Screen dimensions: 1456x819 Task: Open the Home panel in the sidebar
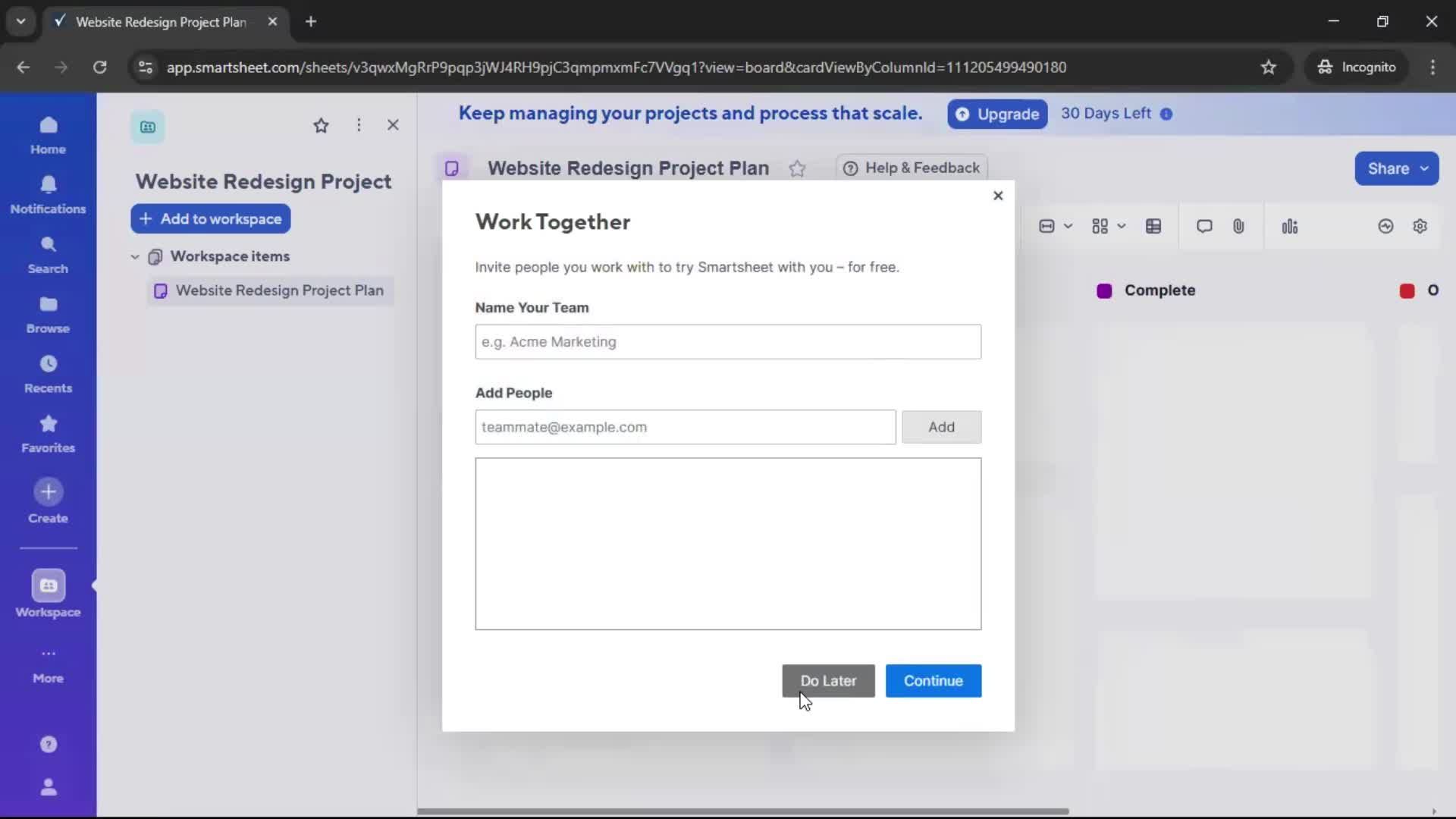pos(48,135)
